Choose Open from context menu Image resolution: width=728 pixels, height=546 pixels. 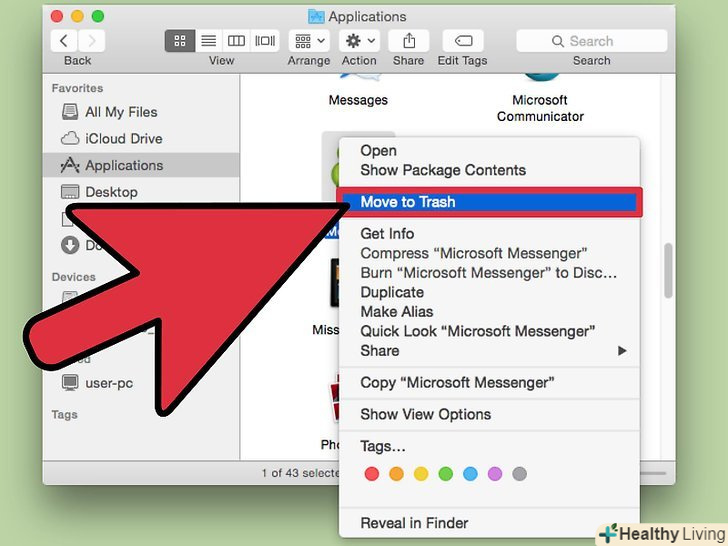point(490,151)
